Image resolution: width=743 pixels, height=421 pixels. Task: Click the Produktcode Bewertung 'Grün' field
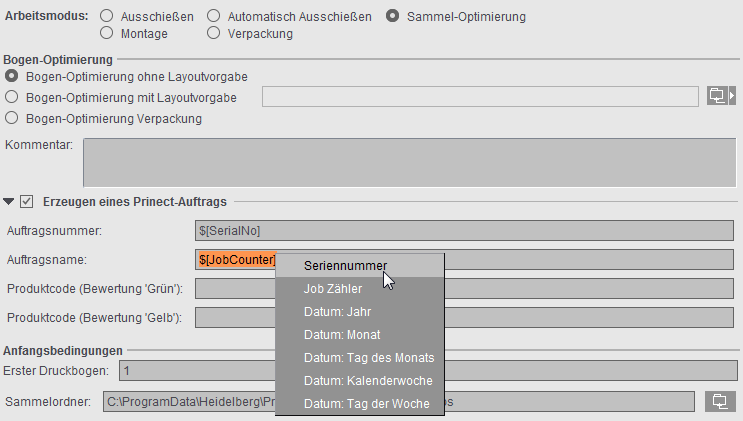pyautogui.click(x=464, y=289)
